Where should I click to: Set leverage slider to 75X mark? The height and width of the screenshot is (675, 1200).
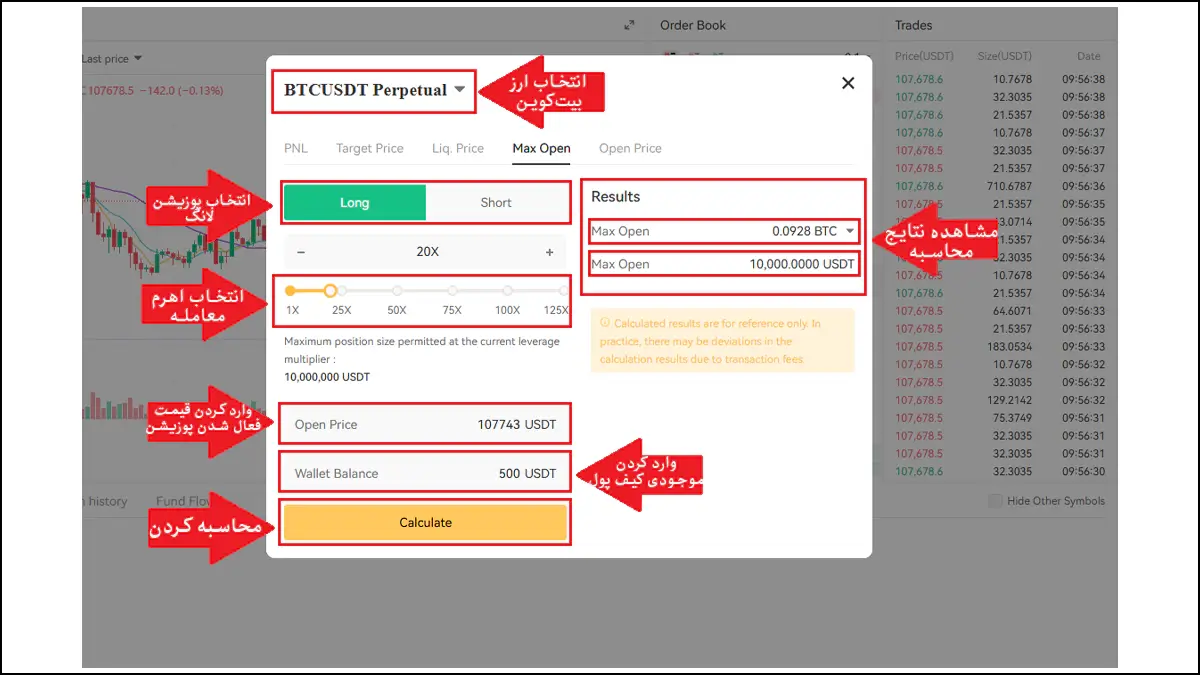point(452,291)
